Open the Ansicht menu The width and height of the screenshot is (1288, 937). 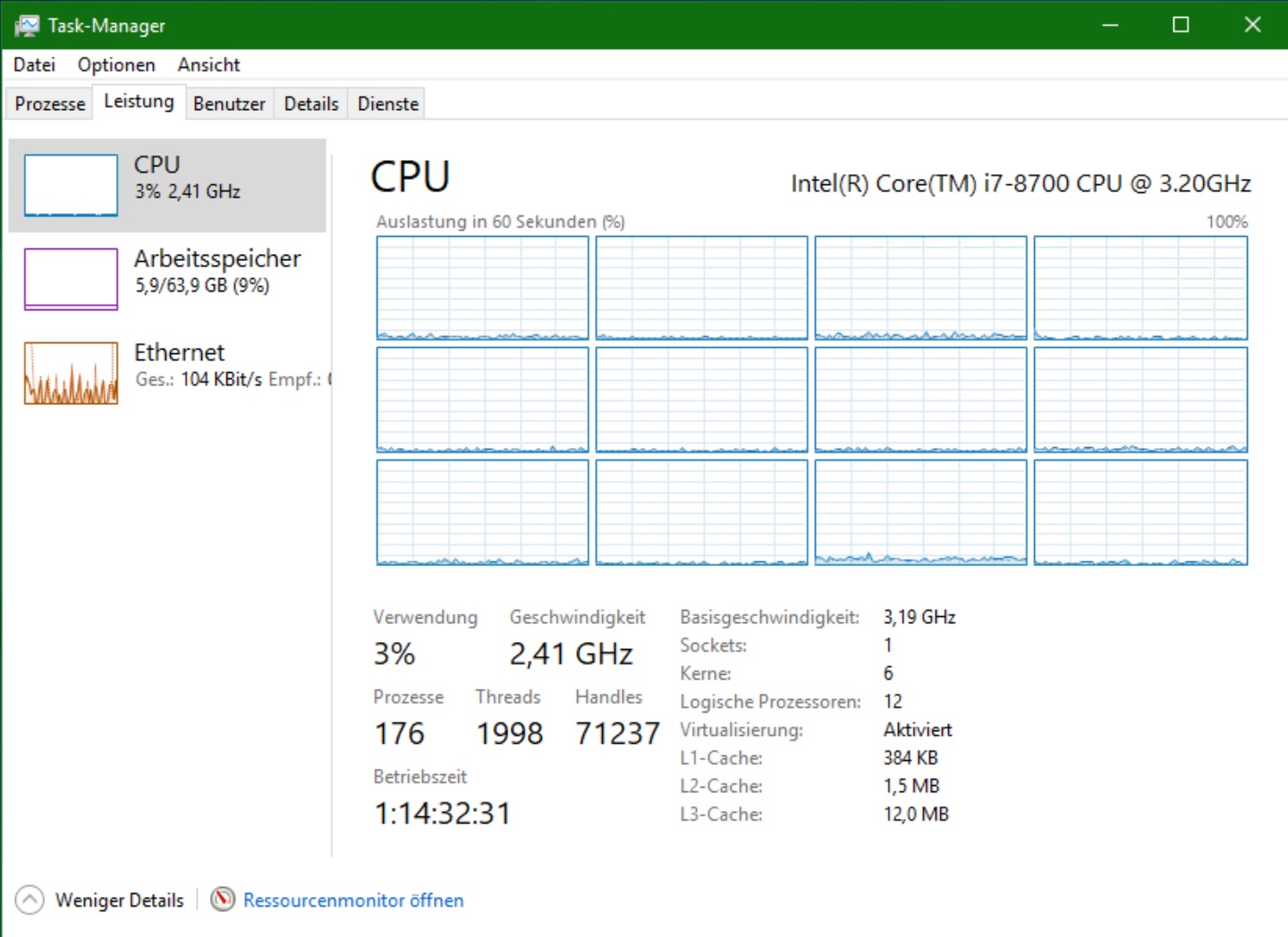208,64
